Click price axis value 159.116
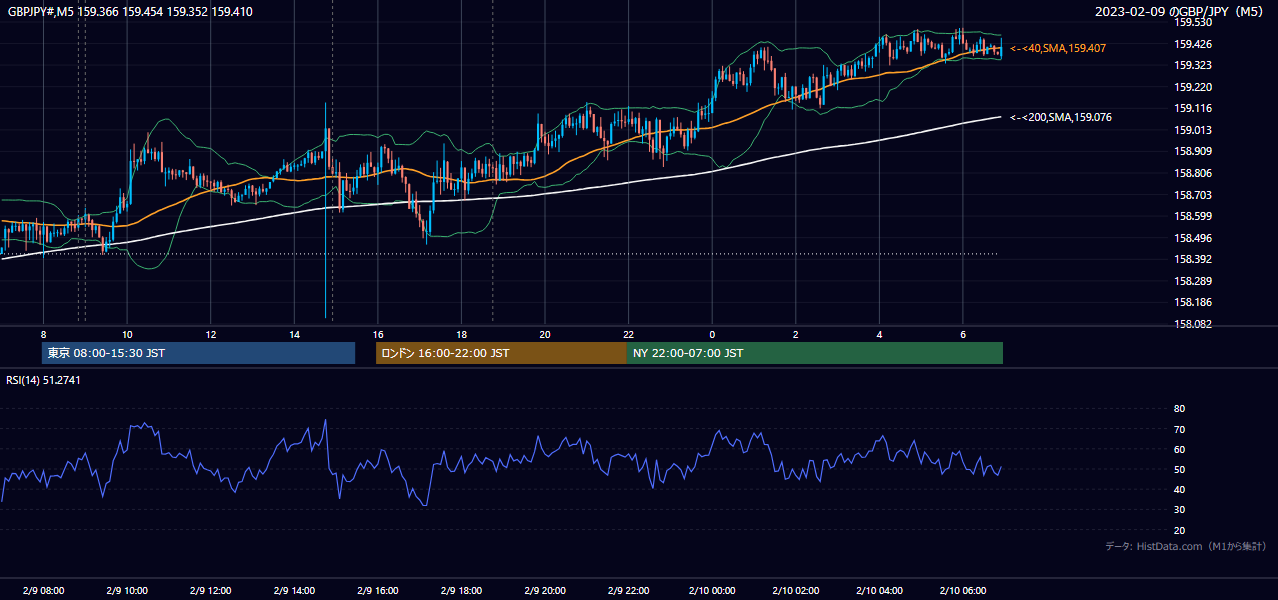The image size is (1278, 600). point(1193,109)
